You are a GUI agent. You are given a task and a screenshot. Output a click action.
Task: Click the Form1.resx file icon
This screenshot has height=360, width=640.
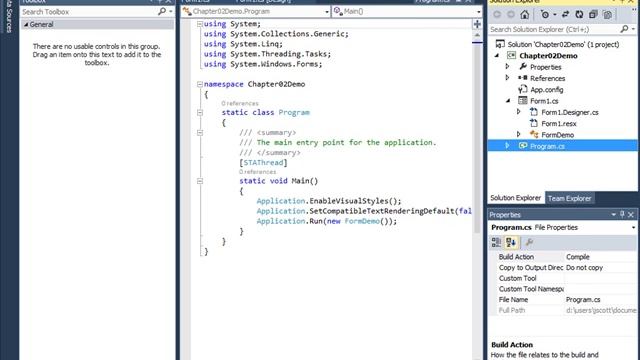(534, 123)
